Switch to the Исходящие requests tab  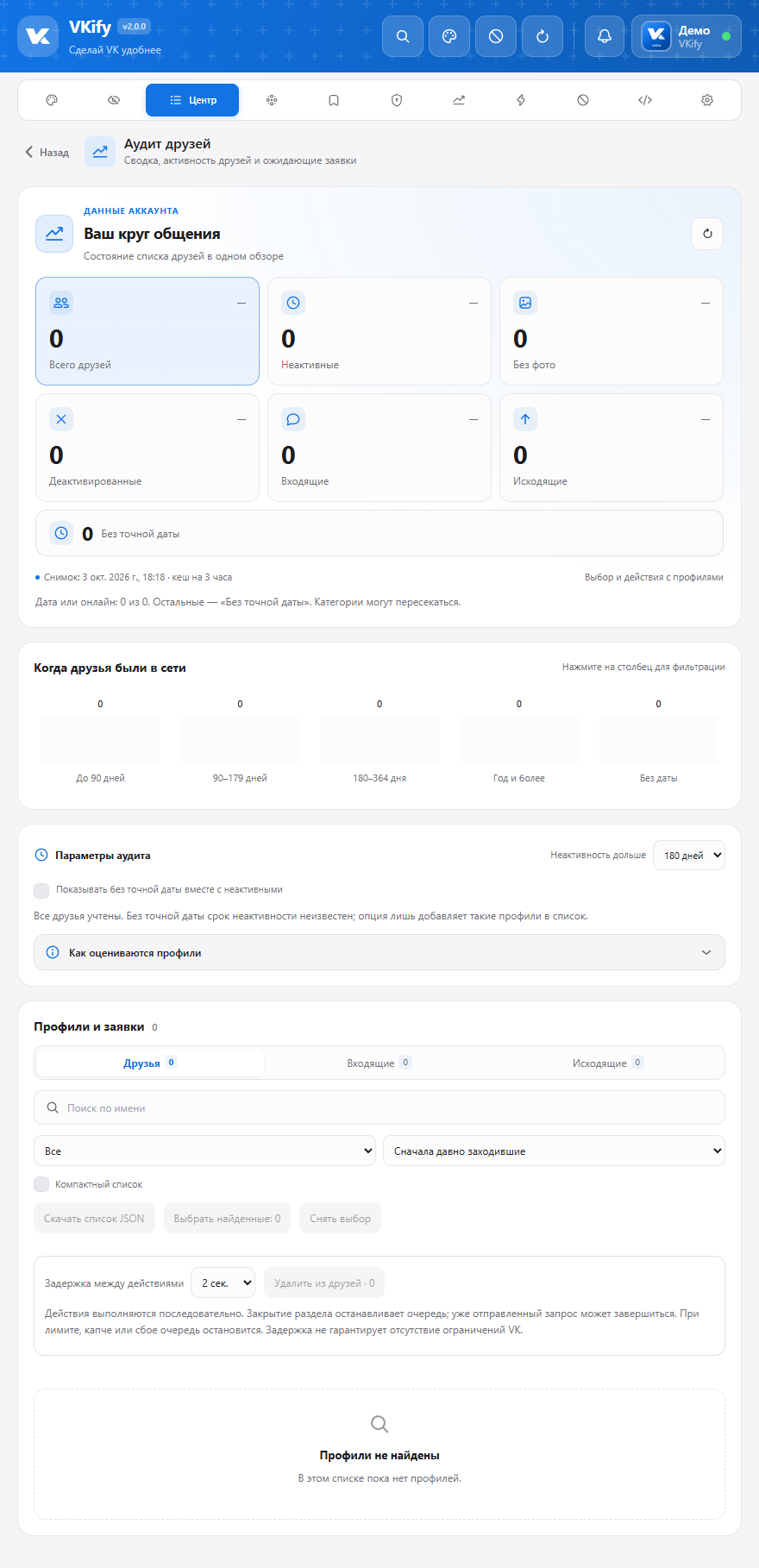point(608,1063)
